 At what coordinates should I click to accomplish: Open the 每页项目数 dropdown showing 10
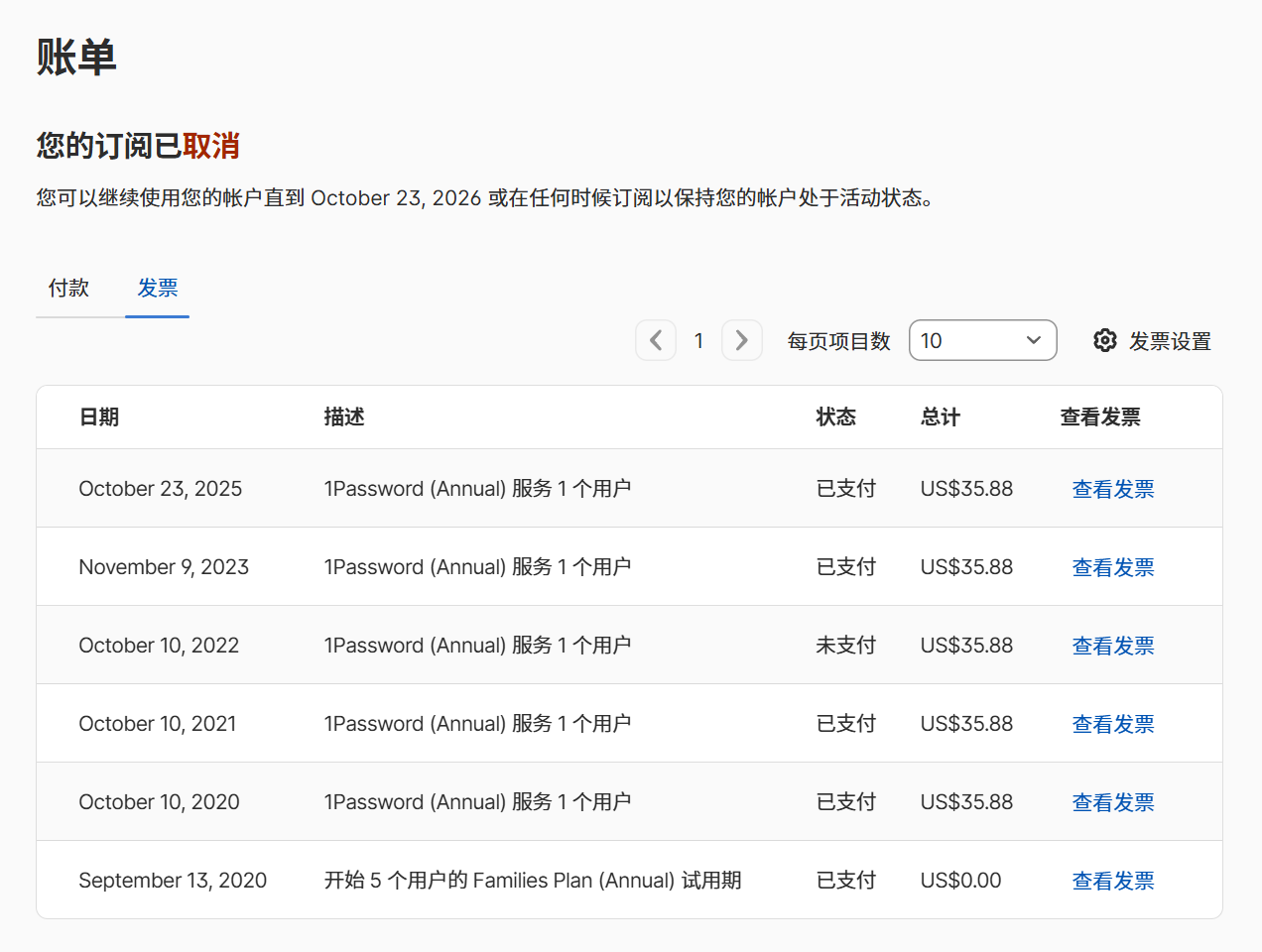[983, 340]
